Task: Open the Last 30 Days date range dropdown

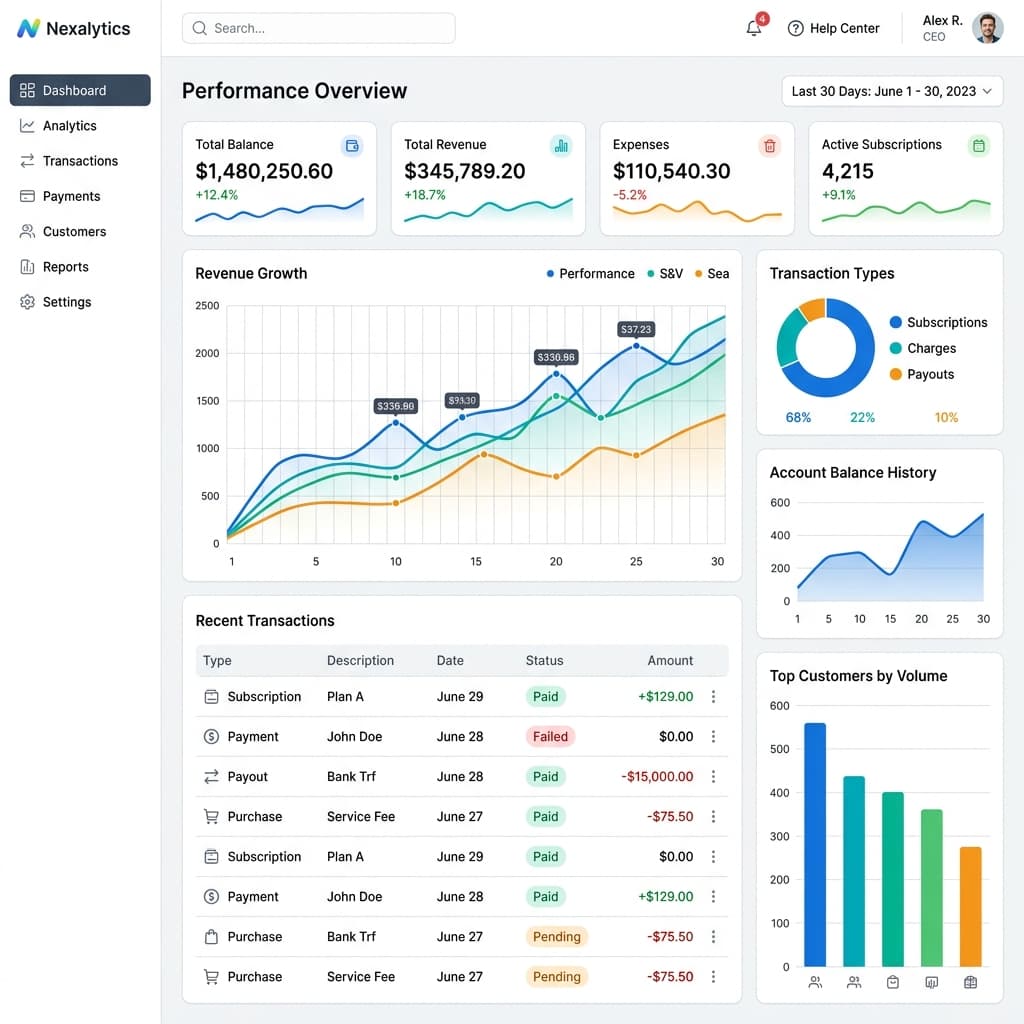Action: point(892,91)
